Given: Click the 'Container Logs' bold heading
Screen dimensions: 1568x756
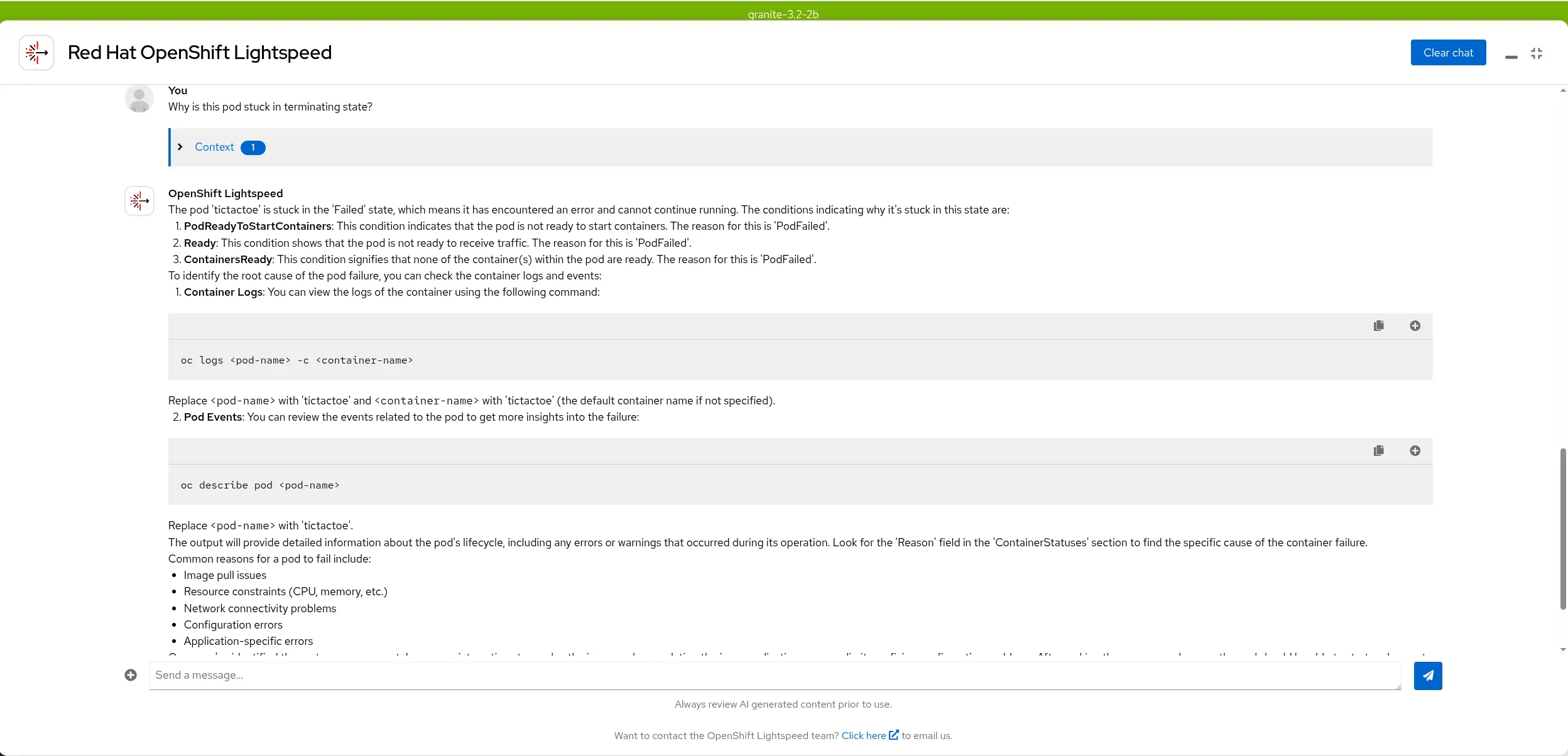Looking at the screenshot, I should pos(223,292).
